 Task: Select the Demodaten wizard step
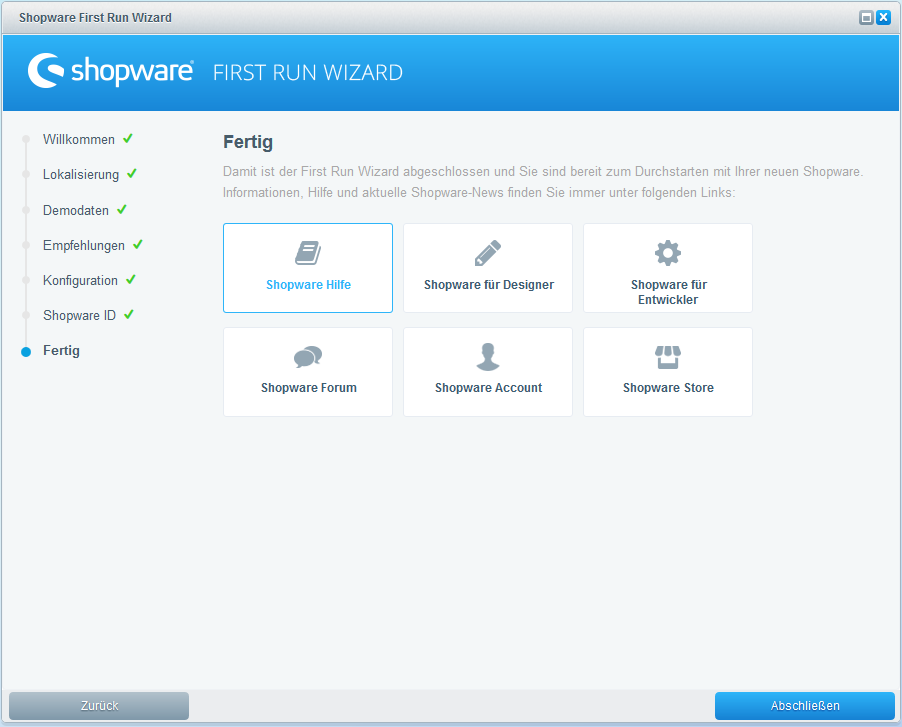(x=75, y=211)
